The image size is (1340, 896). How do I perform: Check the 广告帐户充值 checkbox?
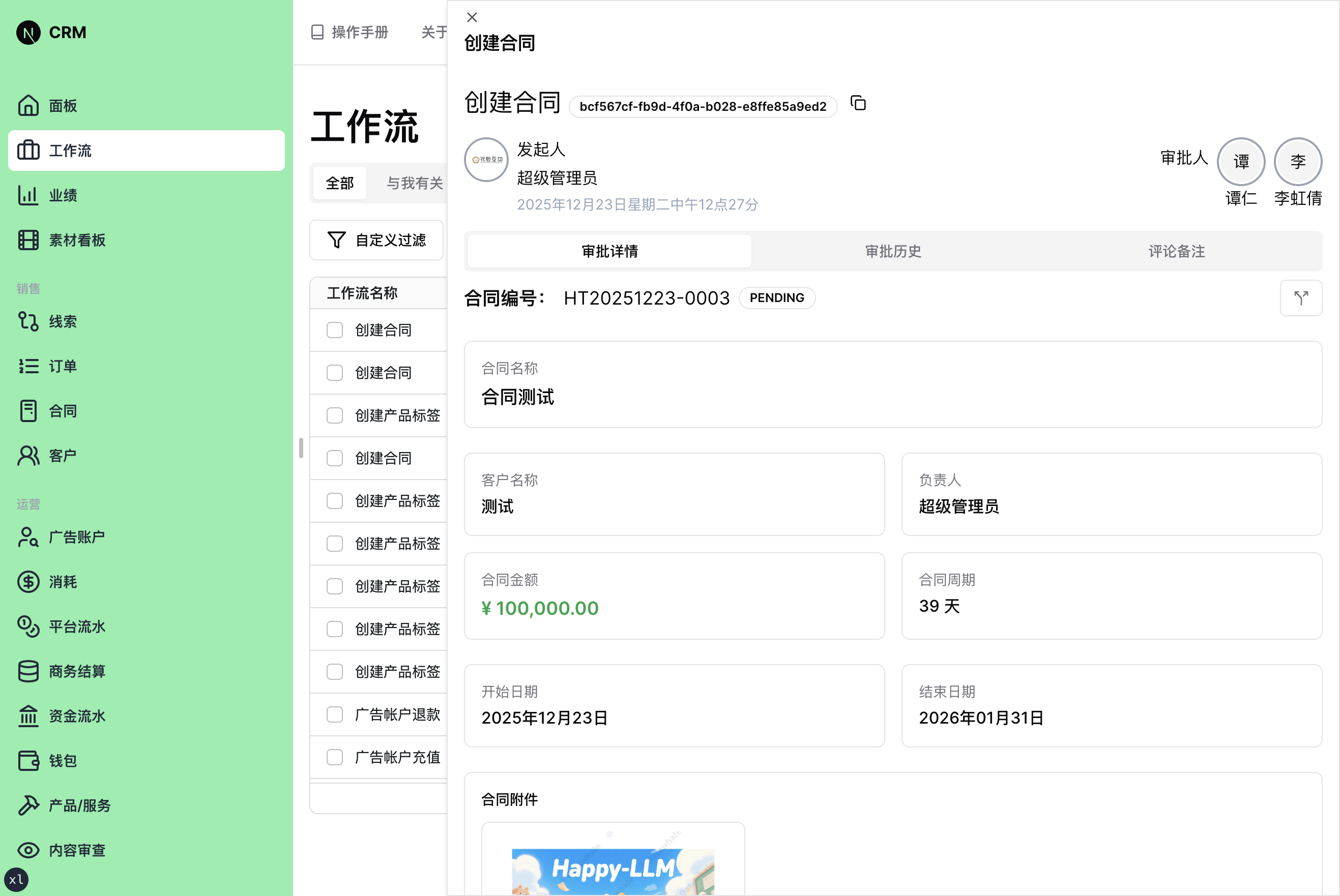tap(334, 757)
